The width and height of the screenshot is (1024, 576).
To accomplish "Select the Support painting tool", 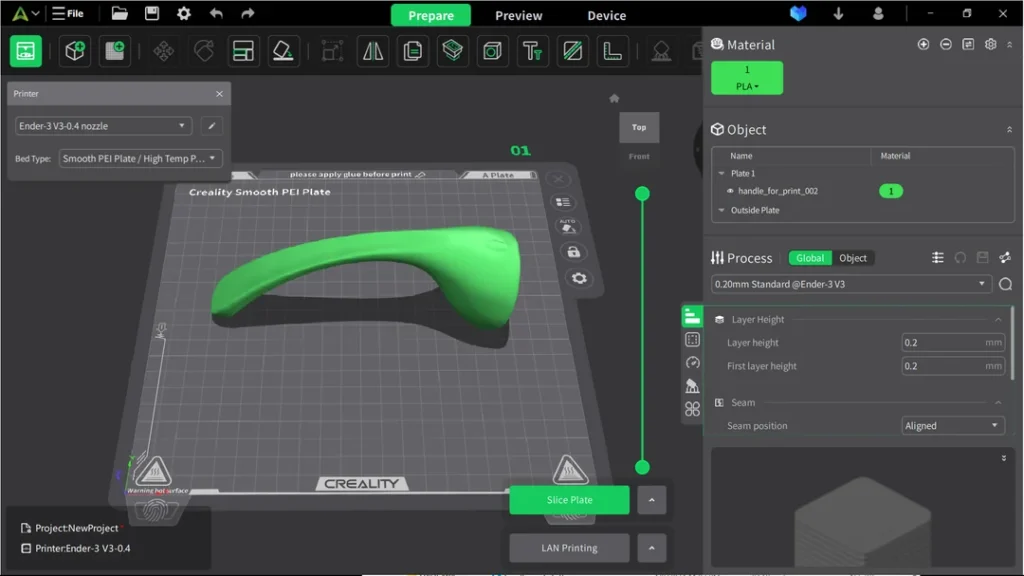I will click(661, 51).
